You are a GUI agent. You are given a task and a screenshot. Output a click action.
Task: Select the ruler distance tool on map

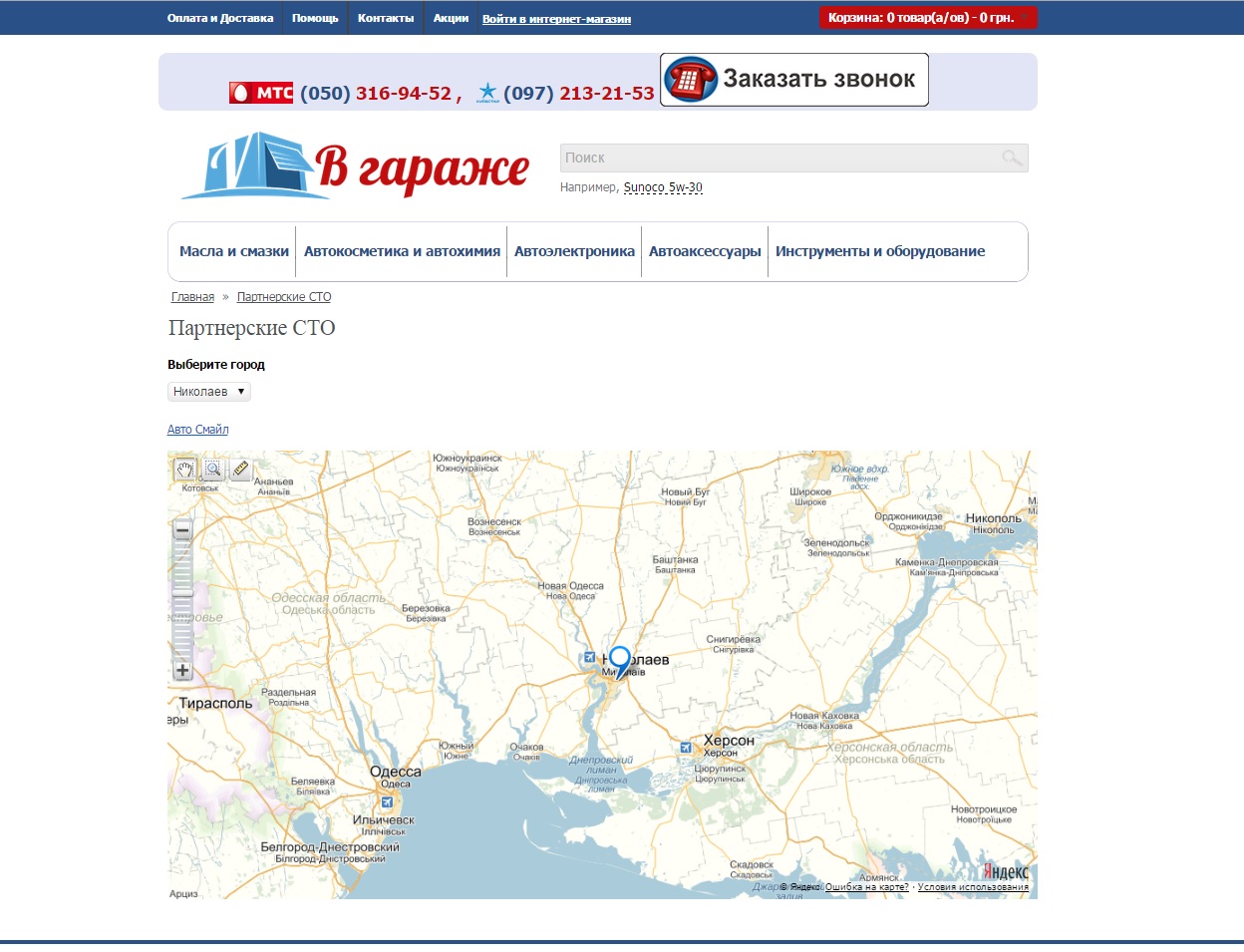point(240,470)
